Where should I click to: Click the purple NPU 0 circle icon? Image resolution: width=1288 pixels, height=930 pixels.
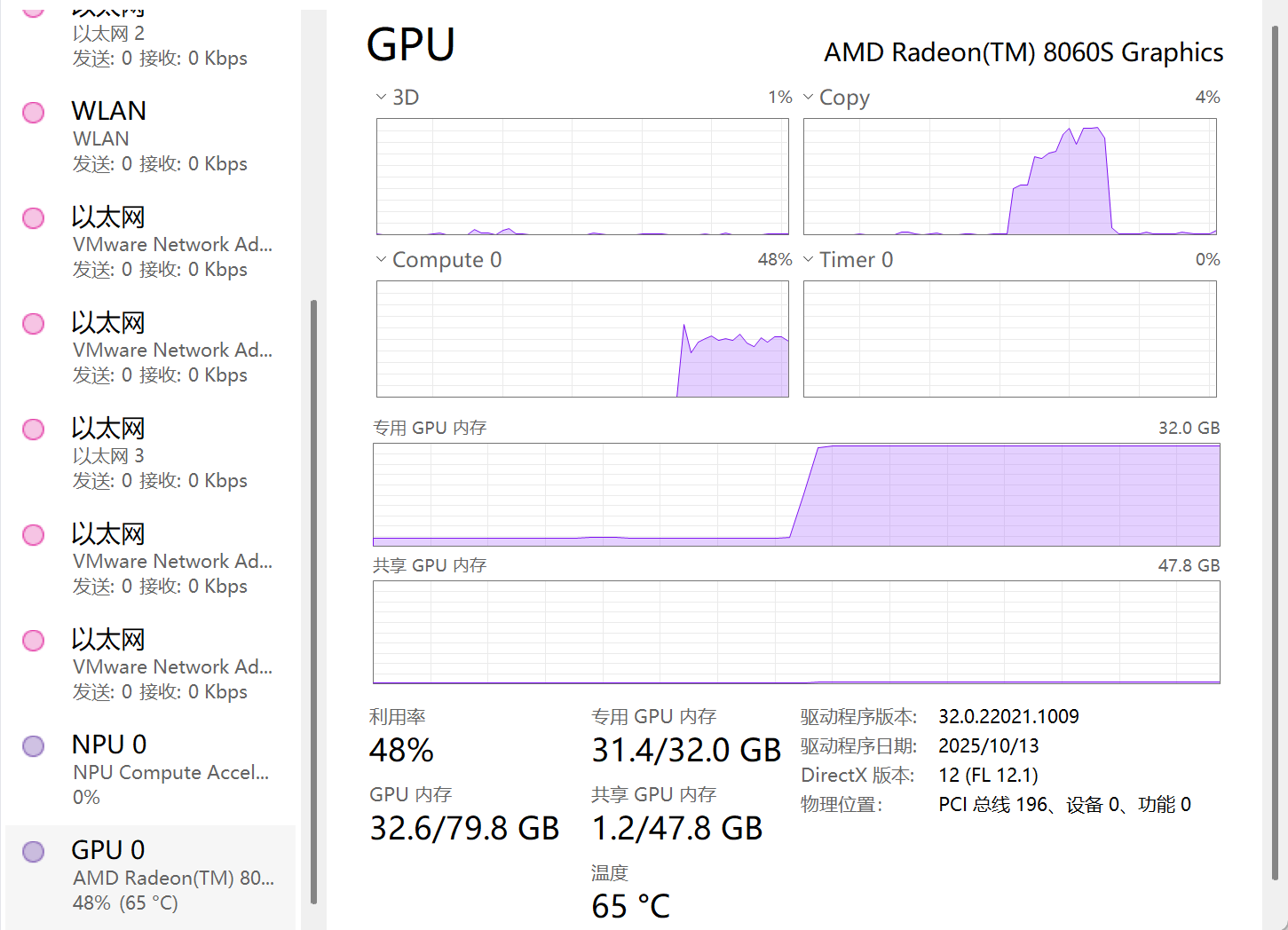(34, 746)
